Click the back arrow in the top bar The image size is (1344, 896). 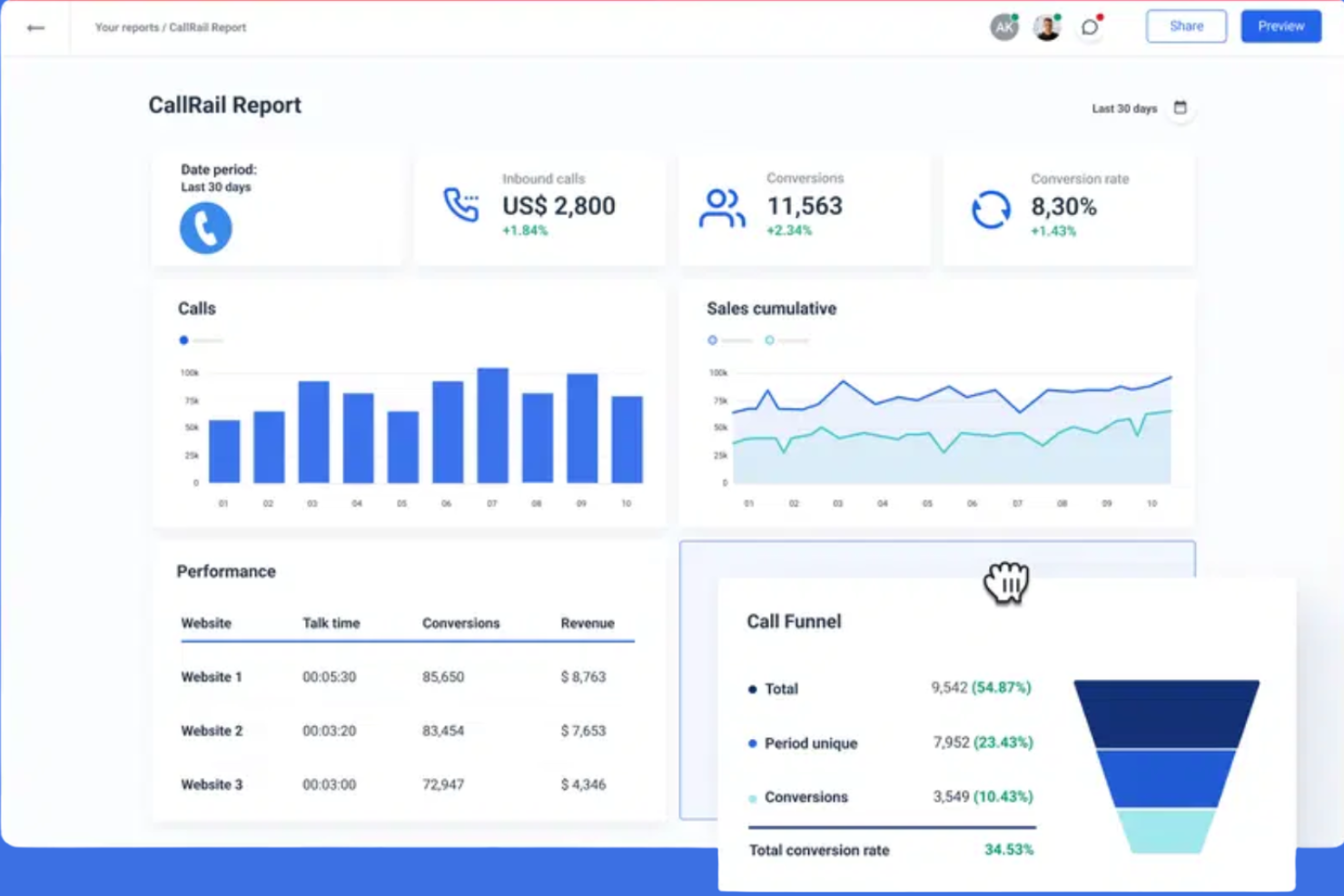35,27
